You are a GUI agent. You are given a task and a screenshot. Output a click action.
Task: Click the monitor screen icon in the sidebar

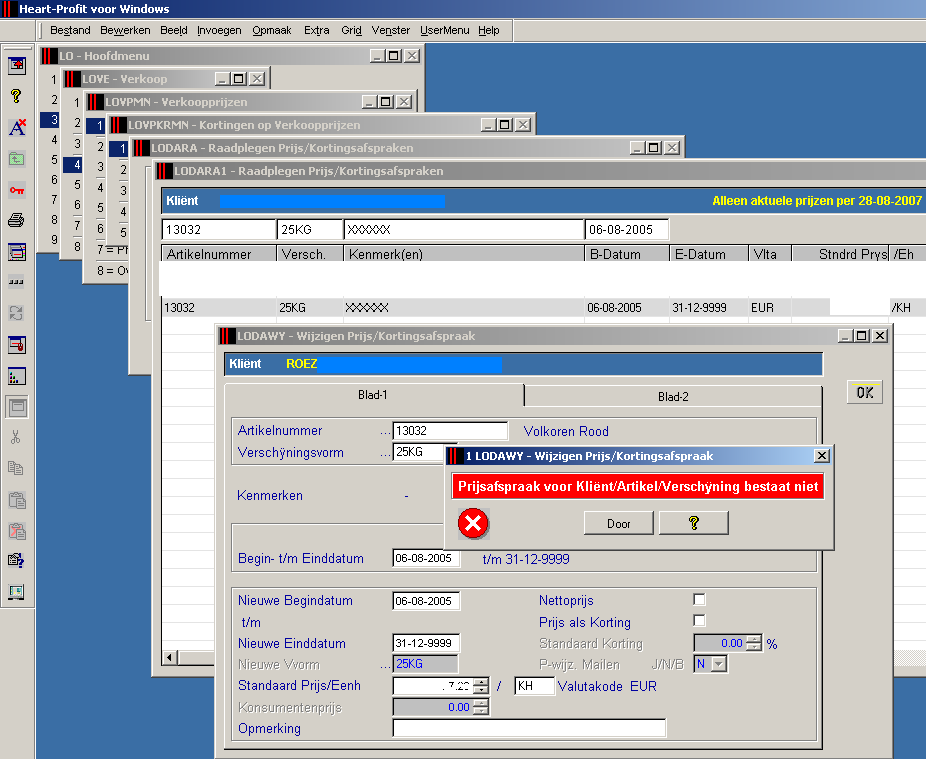(x=17, y=592)
